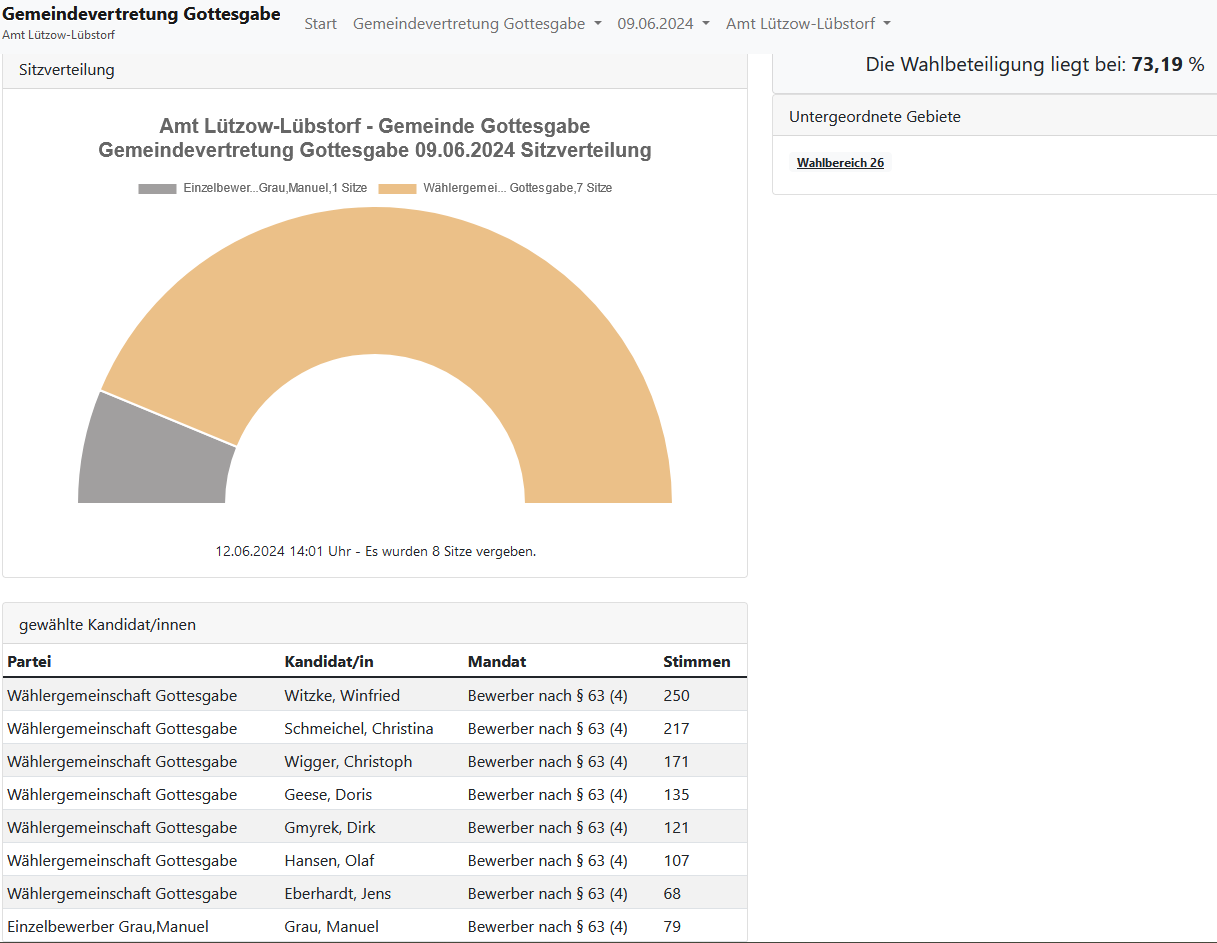Click the Kandidat/in column header
The image size is (1217, 943).
click(328, 661)
